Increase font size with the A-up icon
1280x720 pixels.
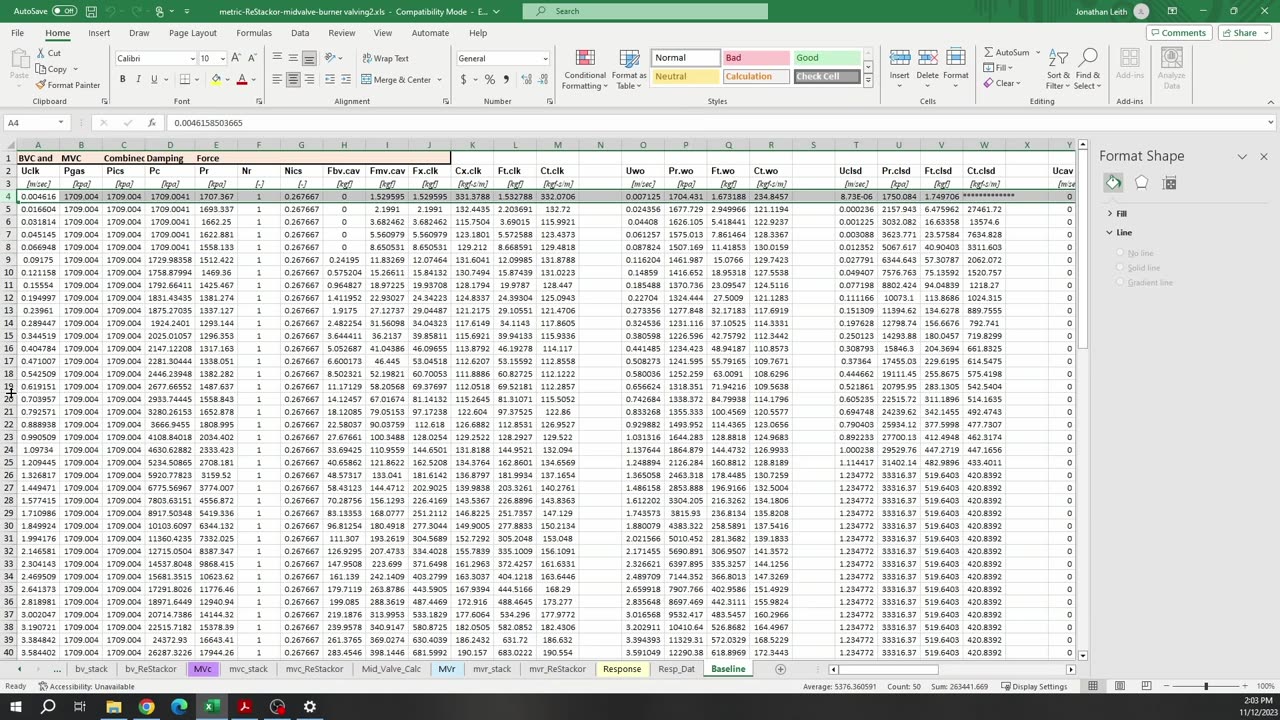pos(236,58)
